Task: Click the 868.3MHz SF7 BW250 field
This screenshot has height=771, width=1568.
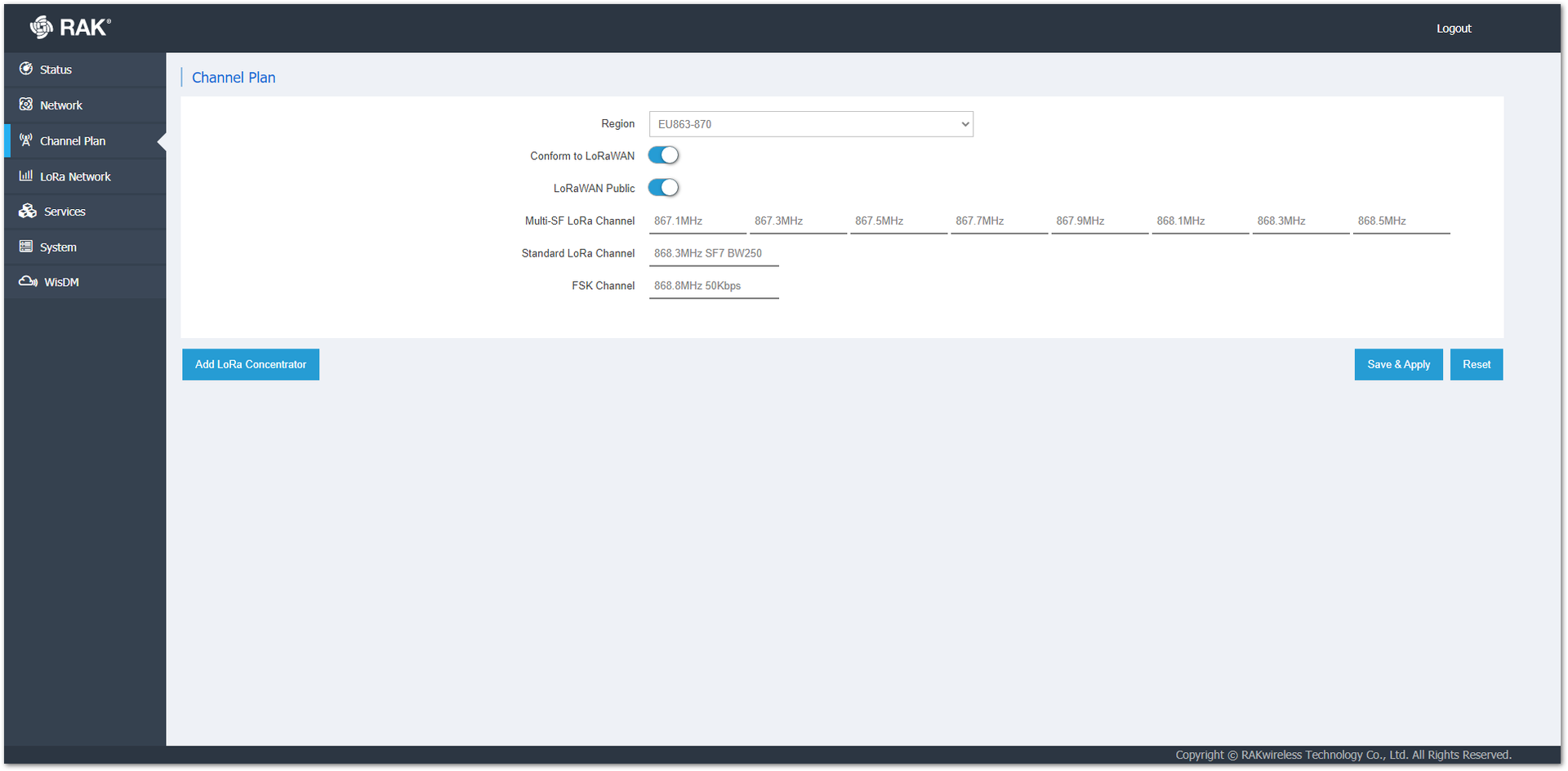Action: coord(714,254)
